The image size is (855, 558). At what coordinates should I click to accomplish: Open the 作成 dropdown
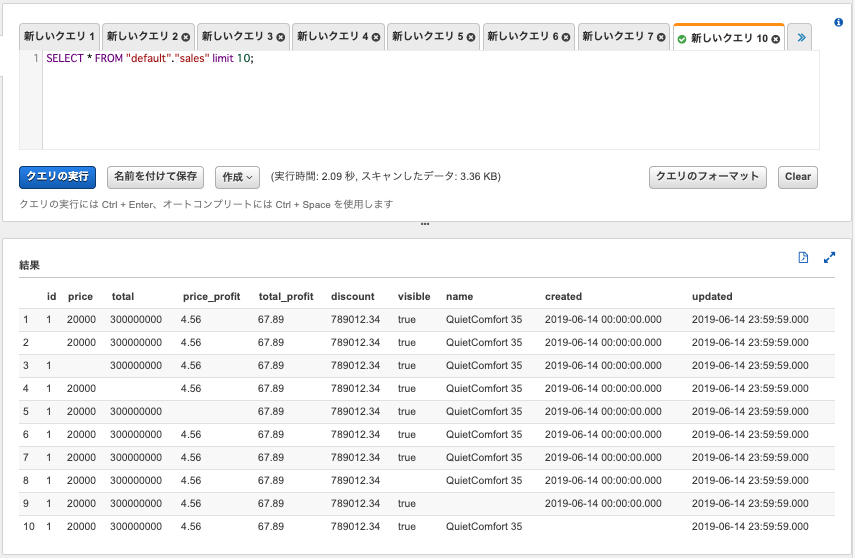(237, 177)
